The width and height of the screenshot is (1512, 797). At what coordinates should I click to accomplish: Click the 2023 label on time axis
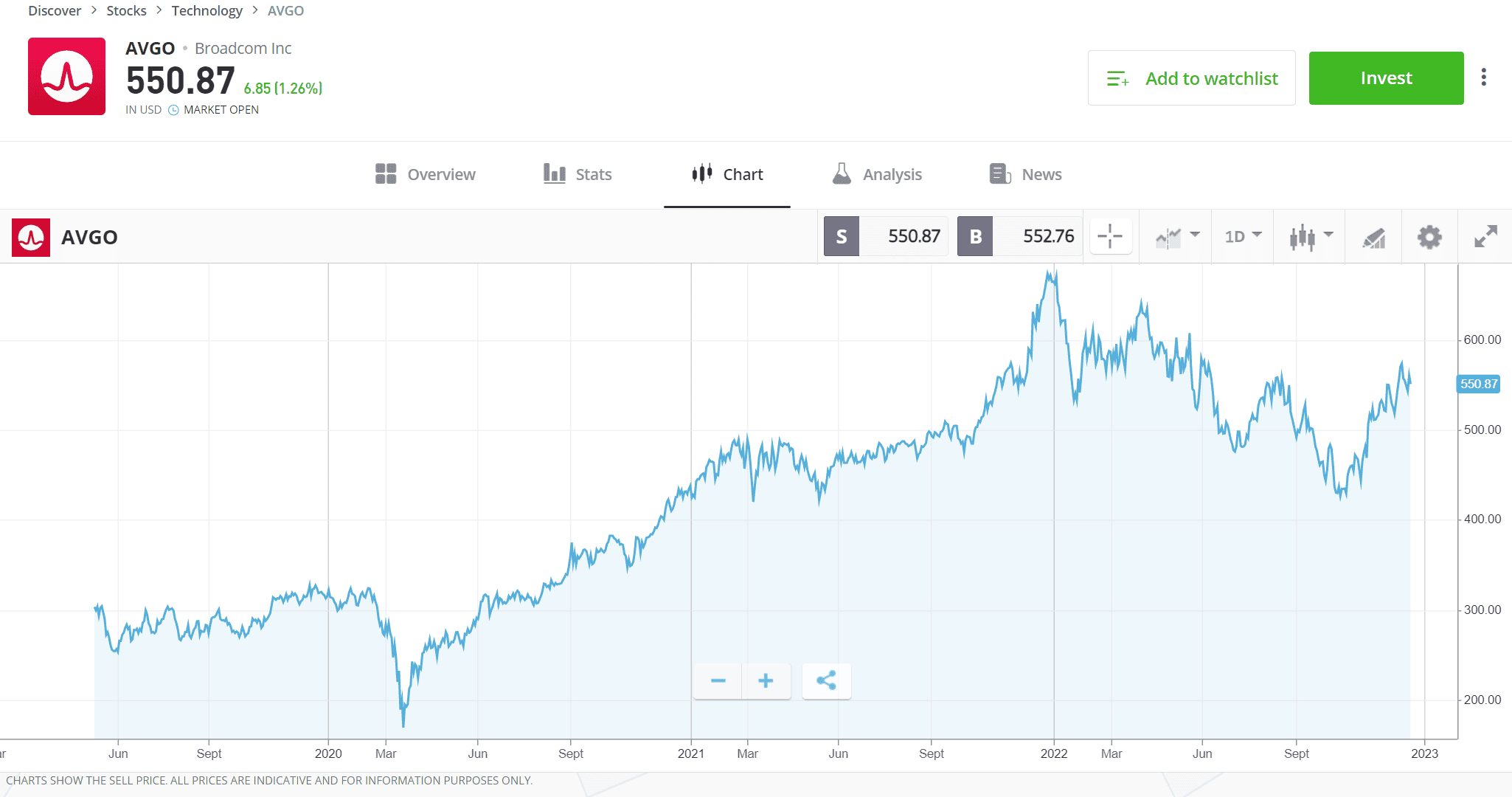pyautogui.click(x=1424, y=753)
